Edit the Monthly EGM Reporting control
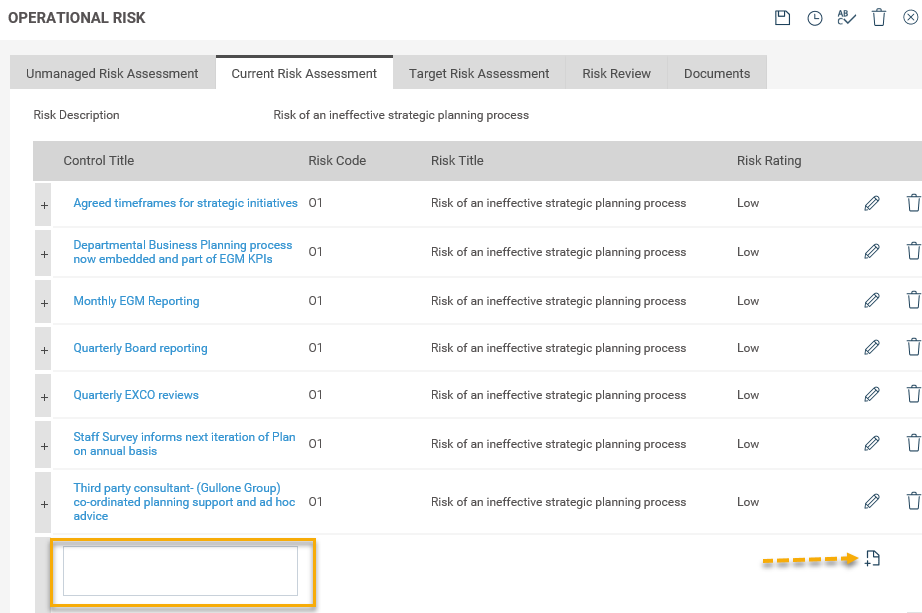922x613 pixels. (872, 301)
